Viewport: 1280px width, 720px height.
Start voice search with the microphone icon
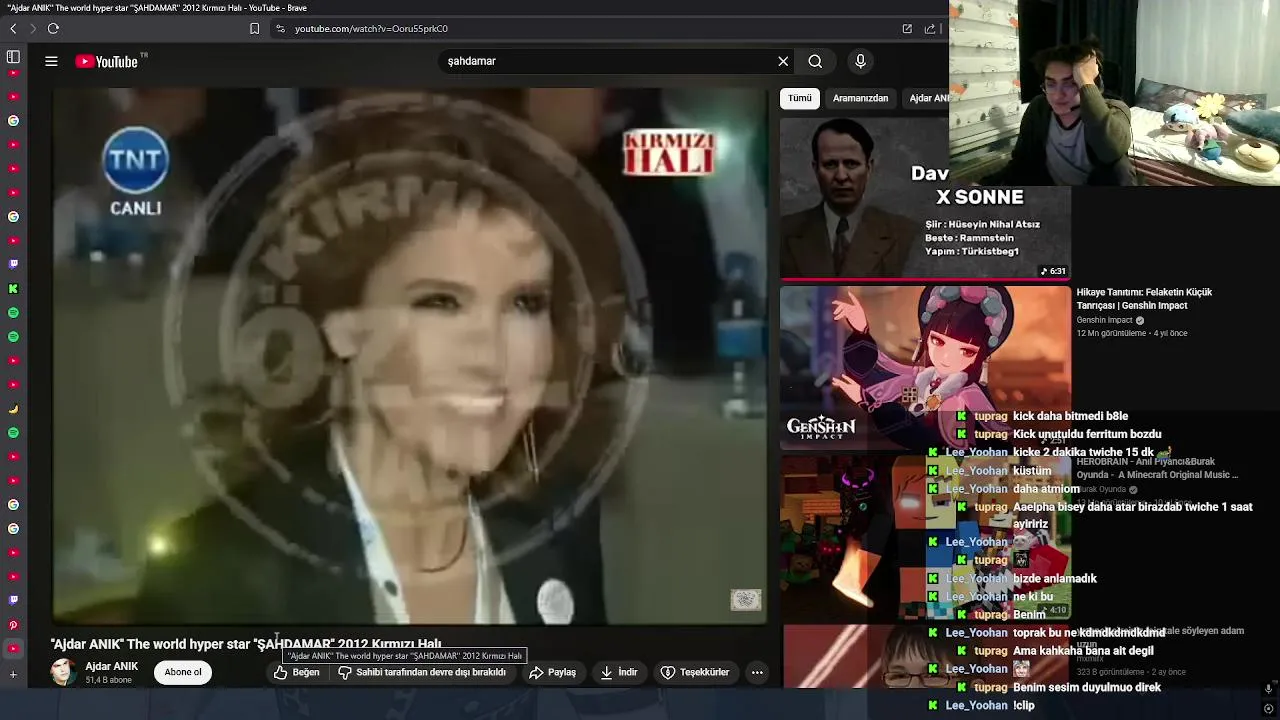coord(860,61)
